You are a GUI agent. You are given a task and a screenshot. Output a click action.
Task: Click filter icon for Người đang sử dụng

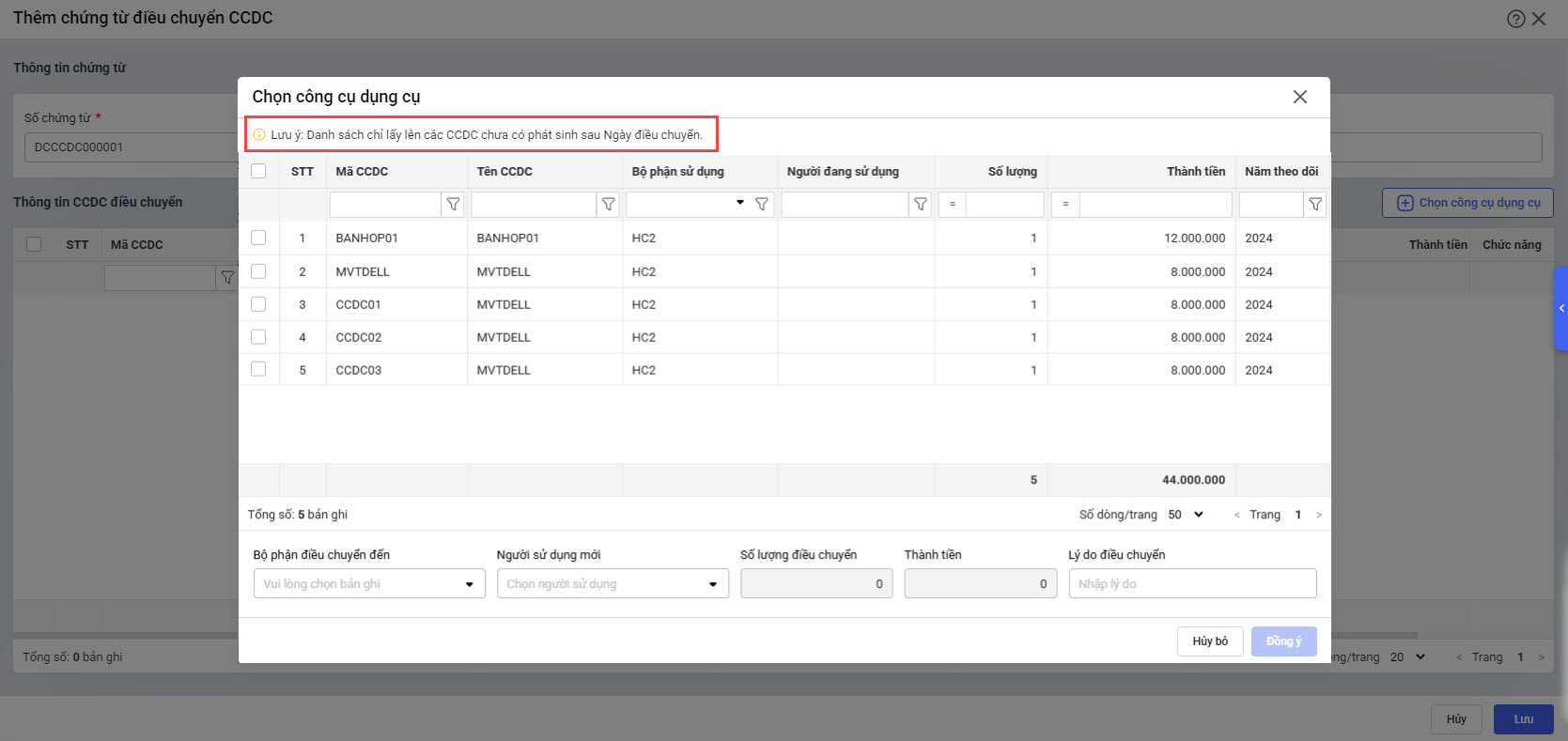921,205
